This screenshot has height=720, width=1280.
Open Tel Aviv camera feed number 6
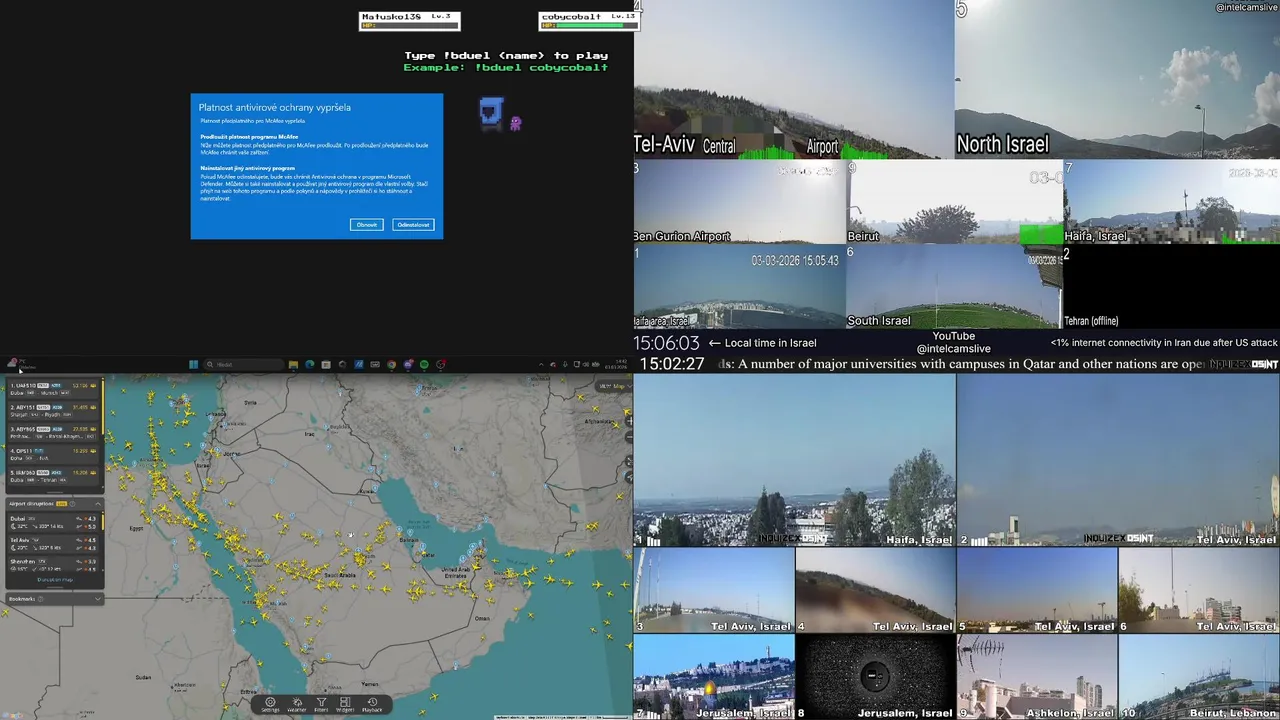point(1199,590)
